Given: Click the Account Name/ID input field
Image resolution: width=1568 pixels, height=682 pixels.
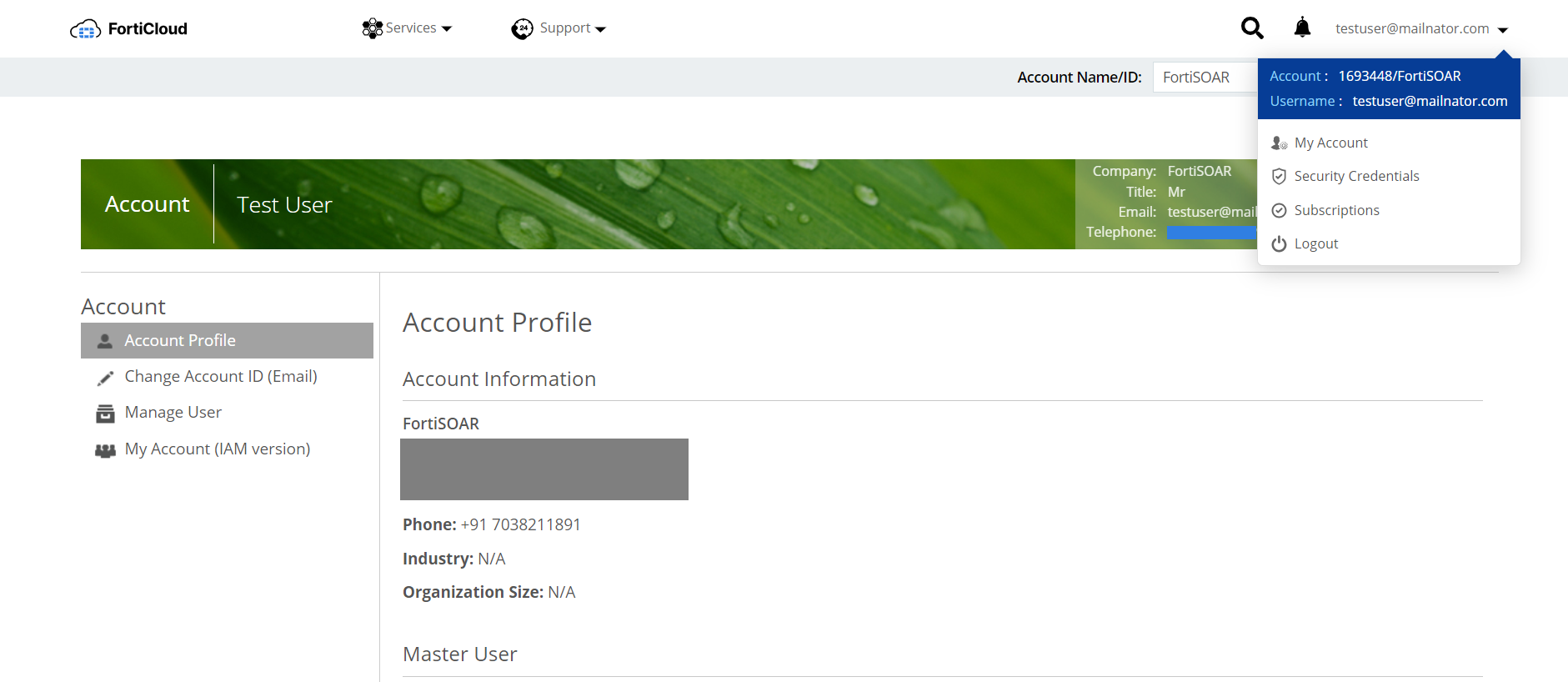Looking at the screenshot, I should click(x=1205, y=78).
